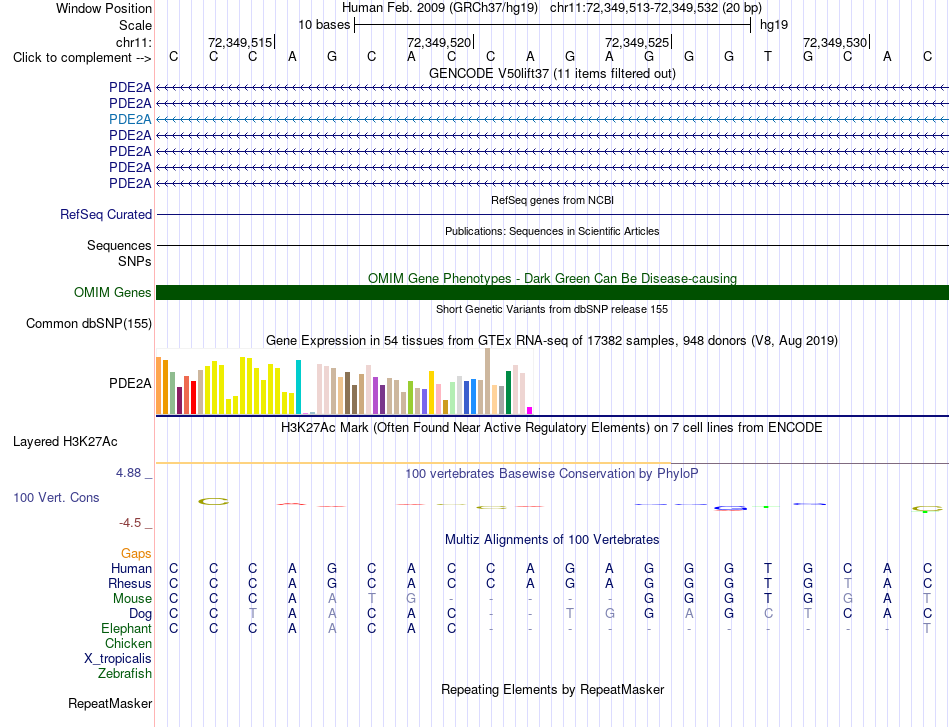The height and width of the screenshot is (727, 950).
Task: Click the orange Gaps label in the alignment
Action: [136, 553]
